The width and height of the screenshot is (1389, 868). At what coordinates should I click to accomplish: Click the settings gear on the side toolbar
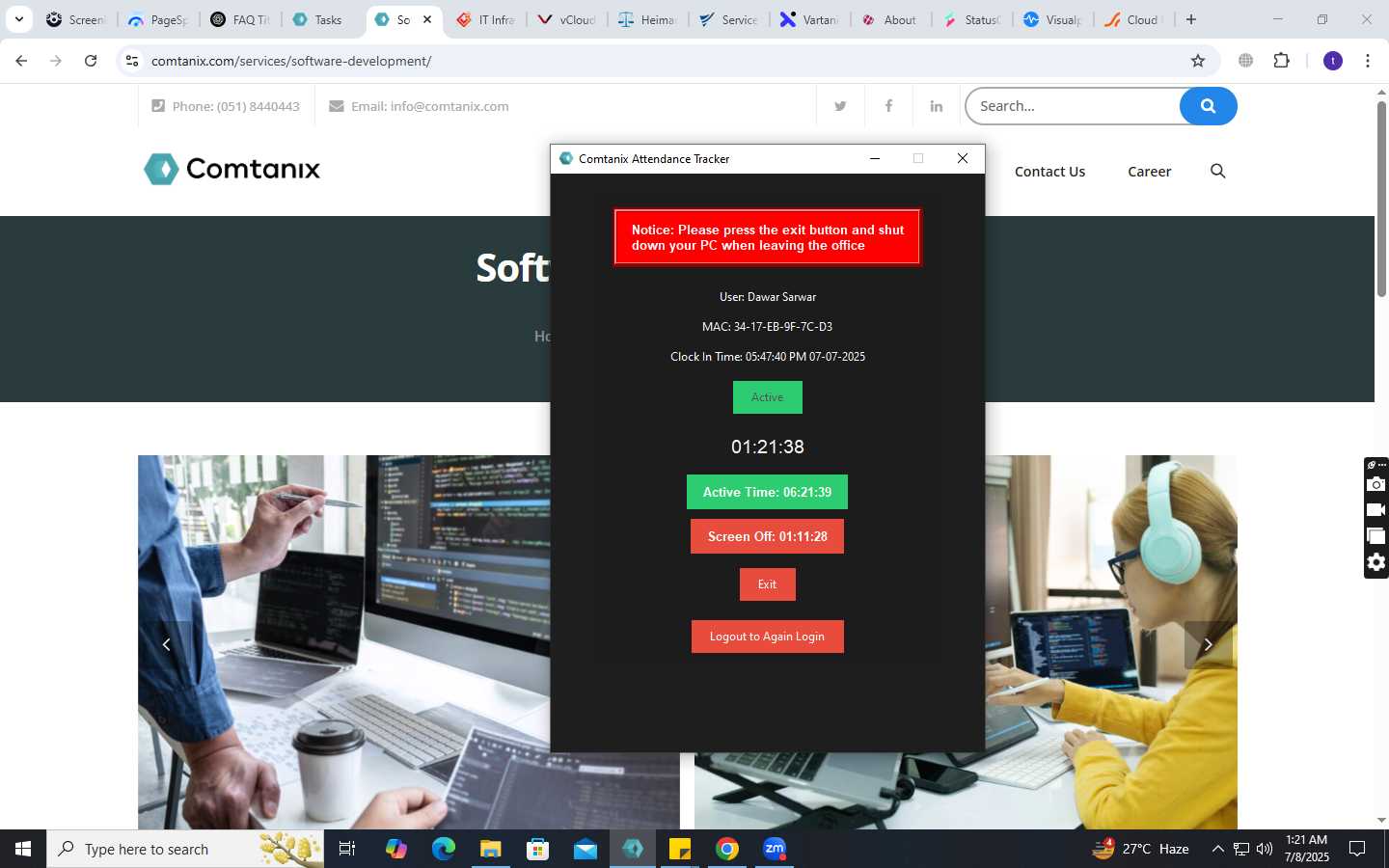(x=1376, y=562)
